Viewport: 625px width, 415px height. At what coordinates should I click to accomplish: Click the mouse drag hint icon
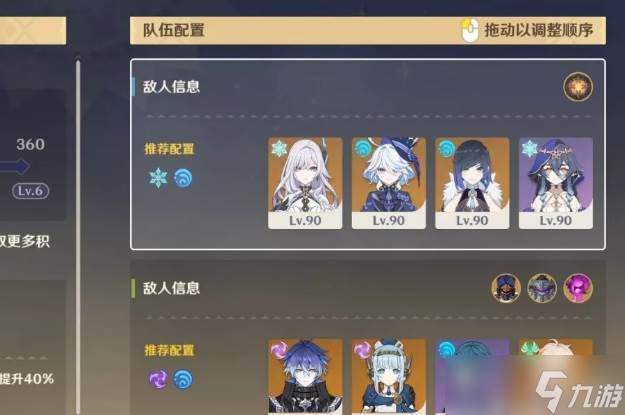point(470,30)
